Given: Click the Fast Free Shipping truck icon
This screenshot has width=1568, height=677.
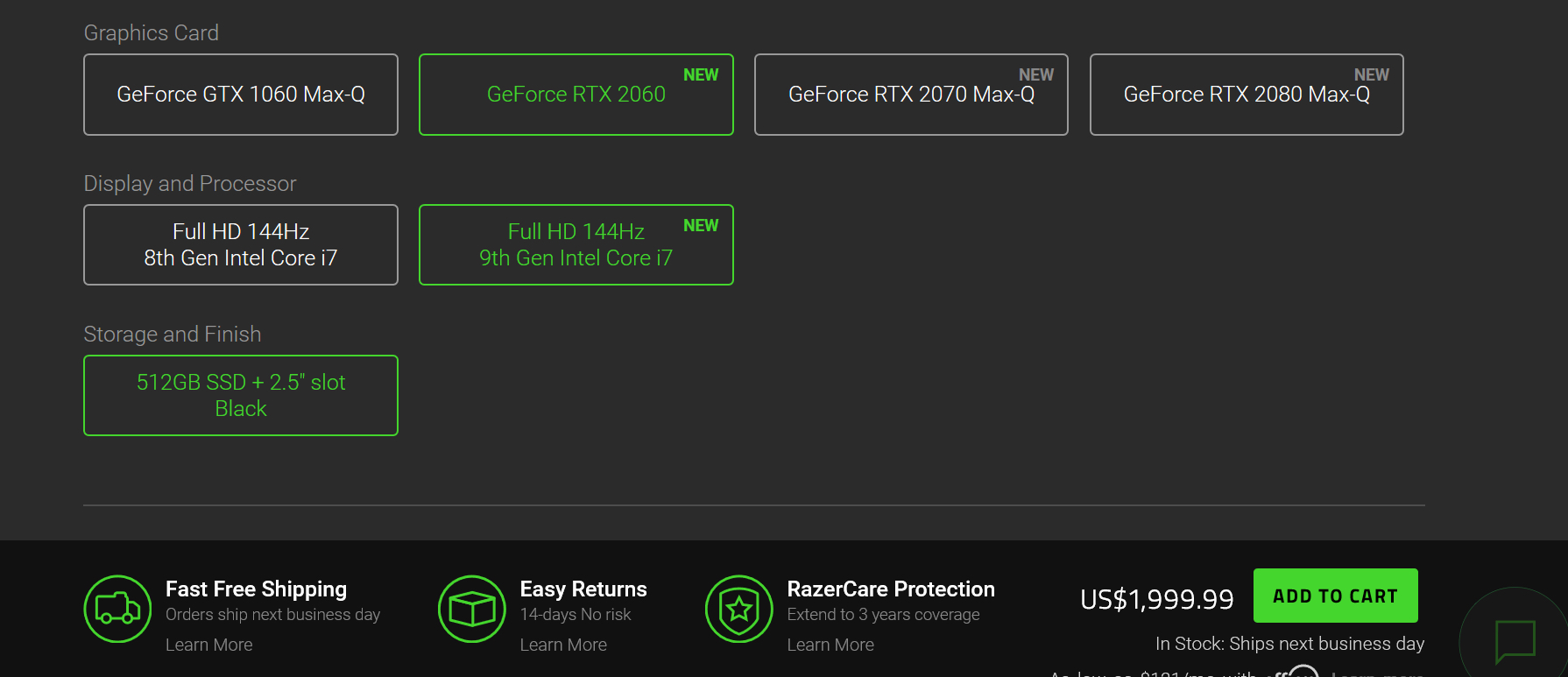Looking at the screenshot, I should click(117, 609).
